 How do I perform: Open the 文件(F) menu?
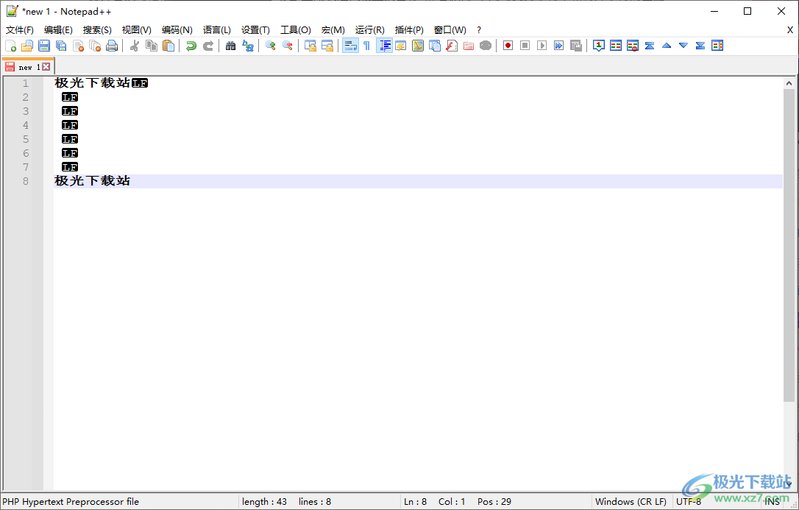[20, 30]
